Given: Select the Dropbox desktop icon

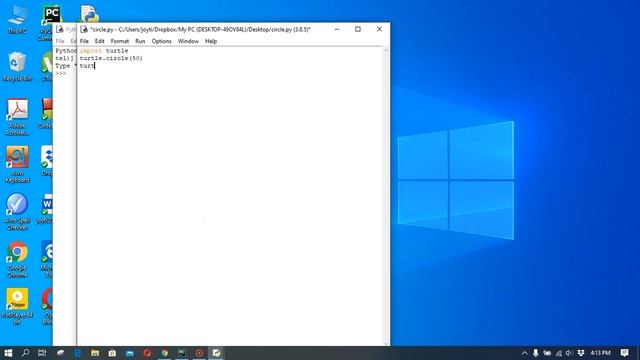Looking at the screenshot, I should click(47, 161).
